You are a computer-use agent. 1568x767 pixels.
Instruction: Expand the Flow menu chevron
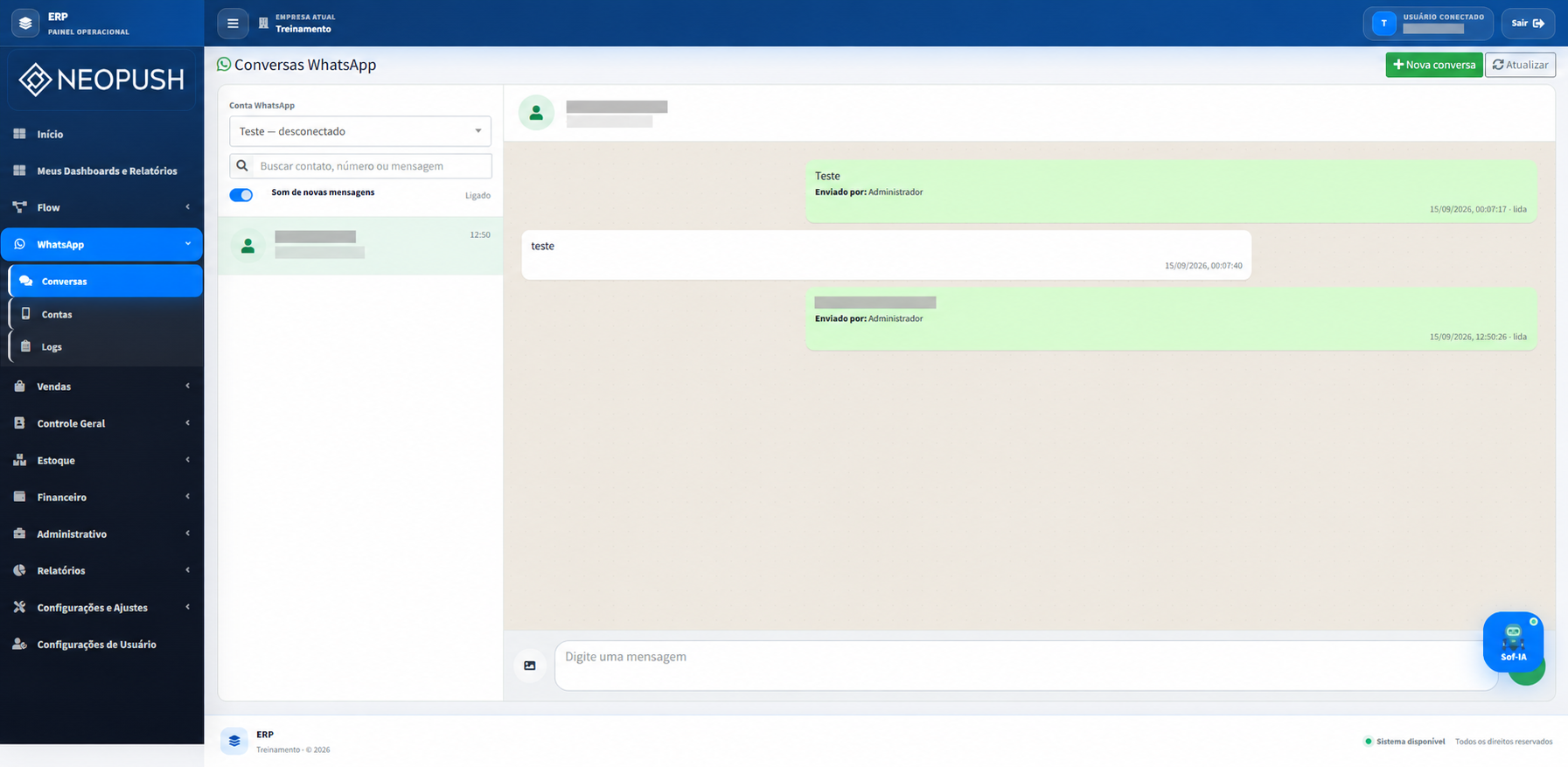point(187,207)
